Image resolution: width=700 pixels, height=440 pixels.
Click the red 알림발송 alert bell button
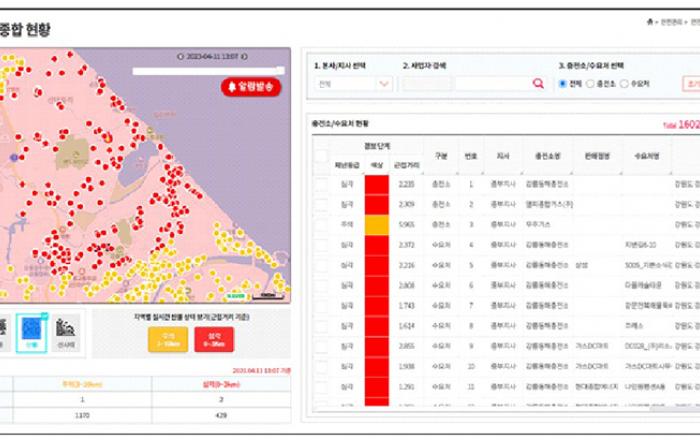point(252,87)
